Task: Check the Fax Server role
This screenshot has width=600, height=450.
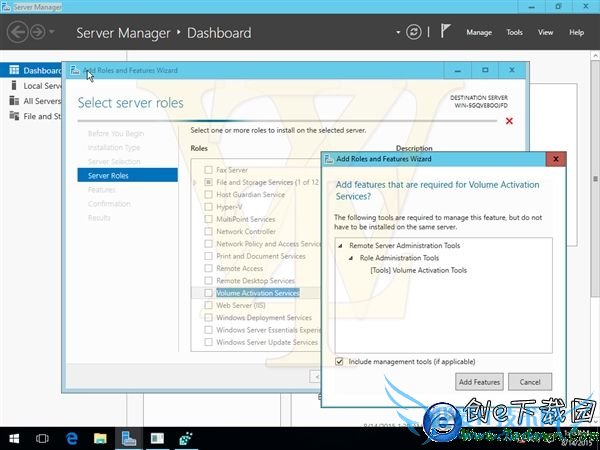Action: tap(208, 170)
